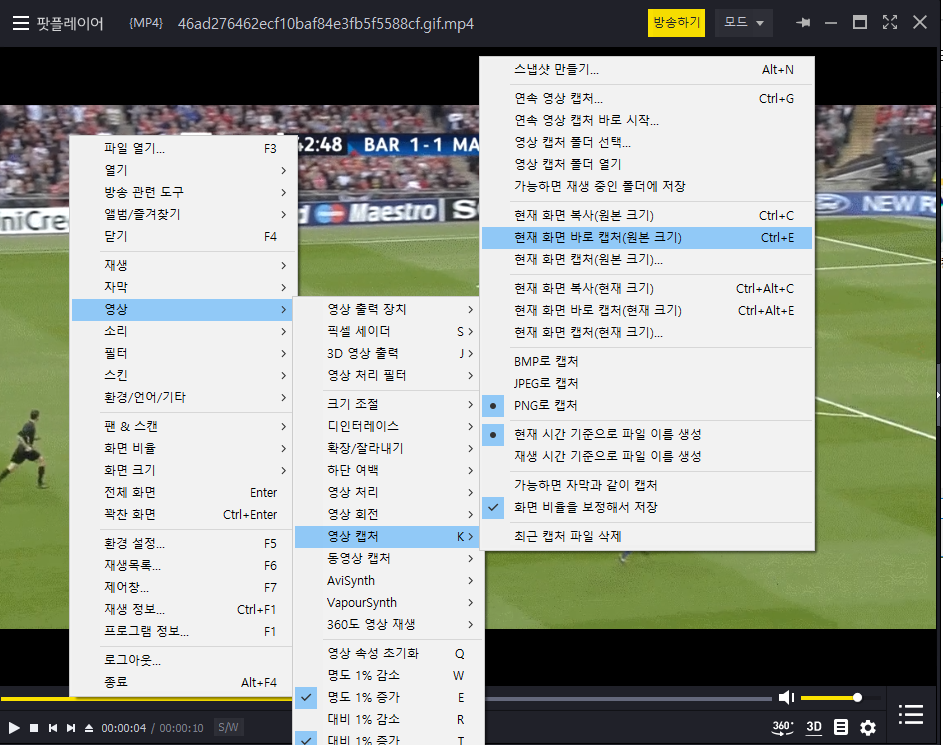Expand the 소리 submenu
Image resolution: width=943 pixels, height=745 pixels.
click(x=183, y=331)
